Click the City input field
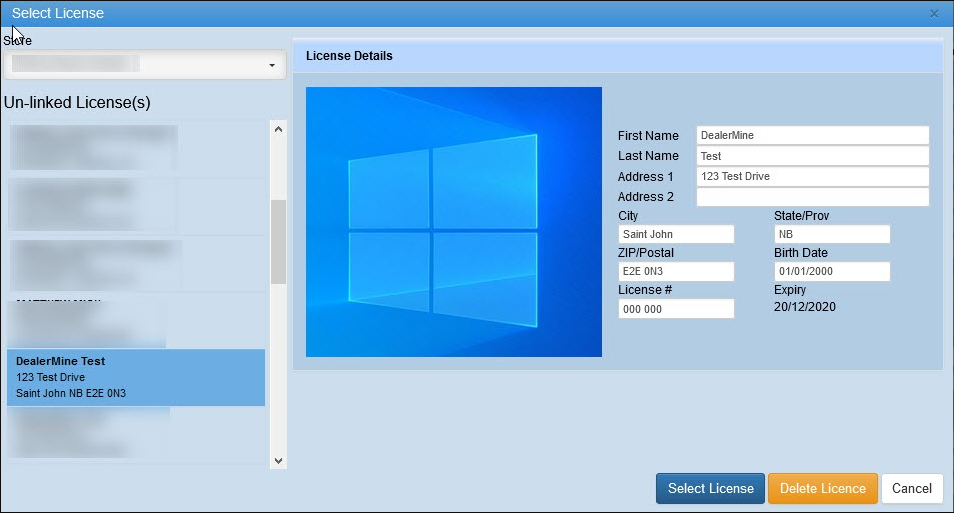Image resolution: width=954 pixels, height=513 pixels. pyautogui.click(x=676, y=234)
